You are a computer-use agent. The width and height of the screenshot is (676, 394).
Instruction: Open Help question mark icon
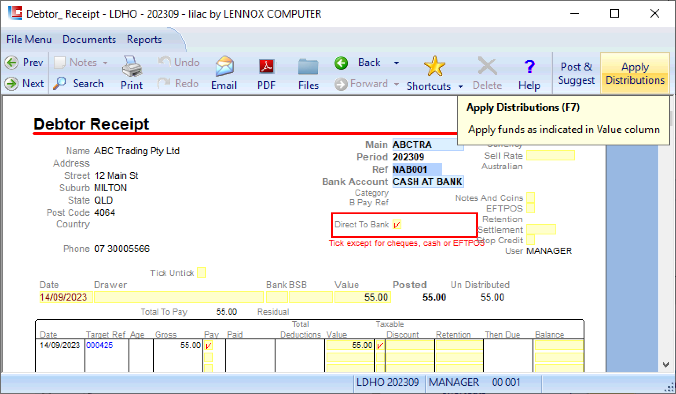[x=529, y=66]
